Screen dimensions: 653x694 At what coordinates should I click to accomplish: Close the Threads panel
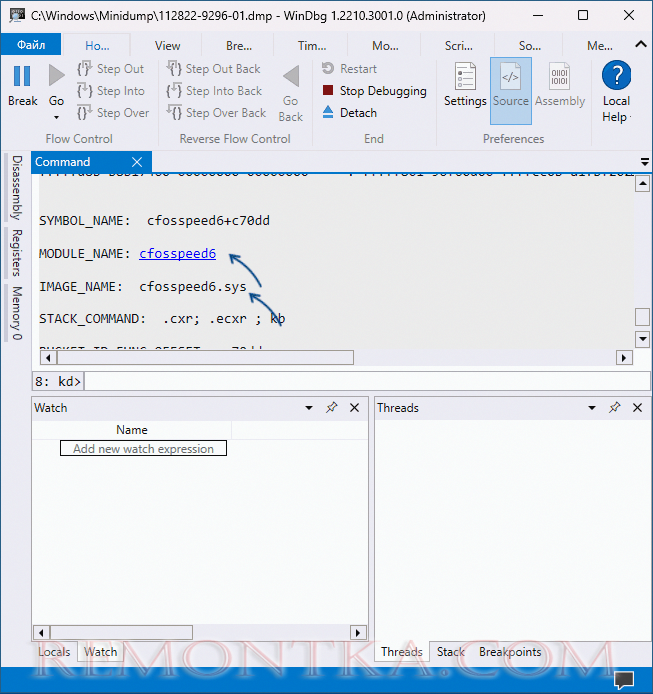pyautogui.click(x=638, y=408)
